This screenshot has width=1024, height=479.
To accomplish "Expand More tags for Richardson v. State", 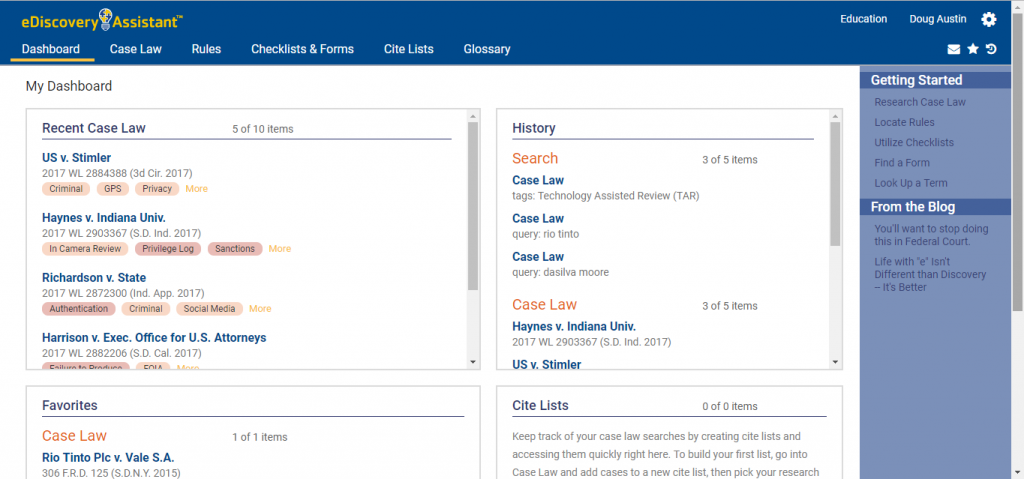I will point(260,309).
